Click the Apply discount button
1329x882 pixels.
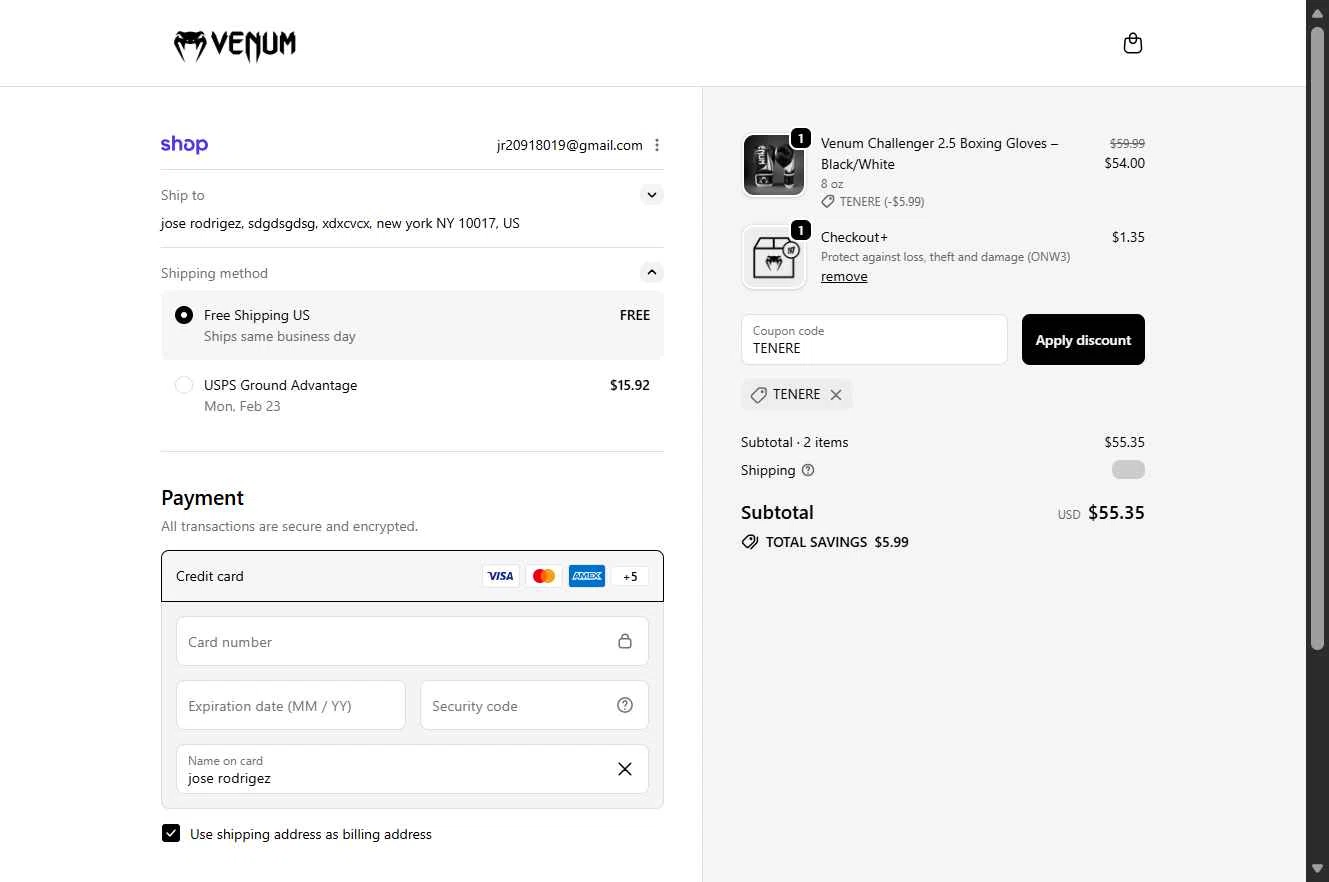pyautogui.click(x=1083, y=340)
